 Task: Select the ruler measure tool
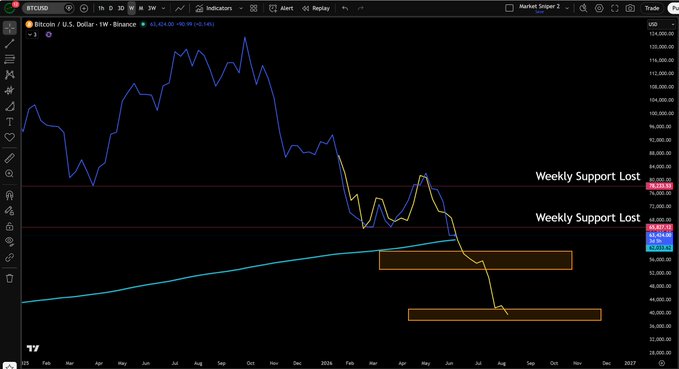pos(10,158)
